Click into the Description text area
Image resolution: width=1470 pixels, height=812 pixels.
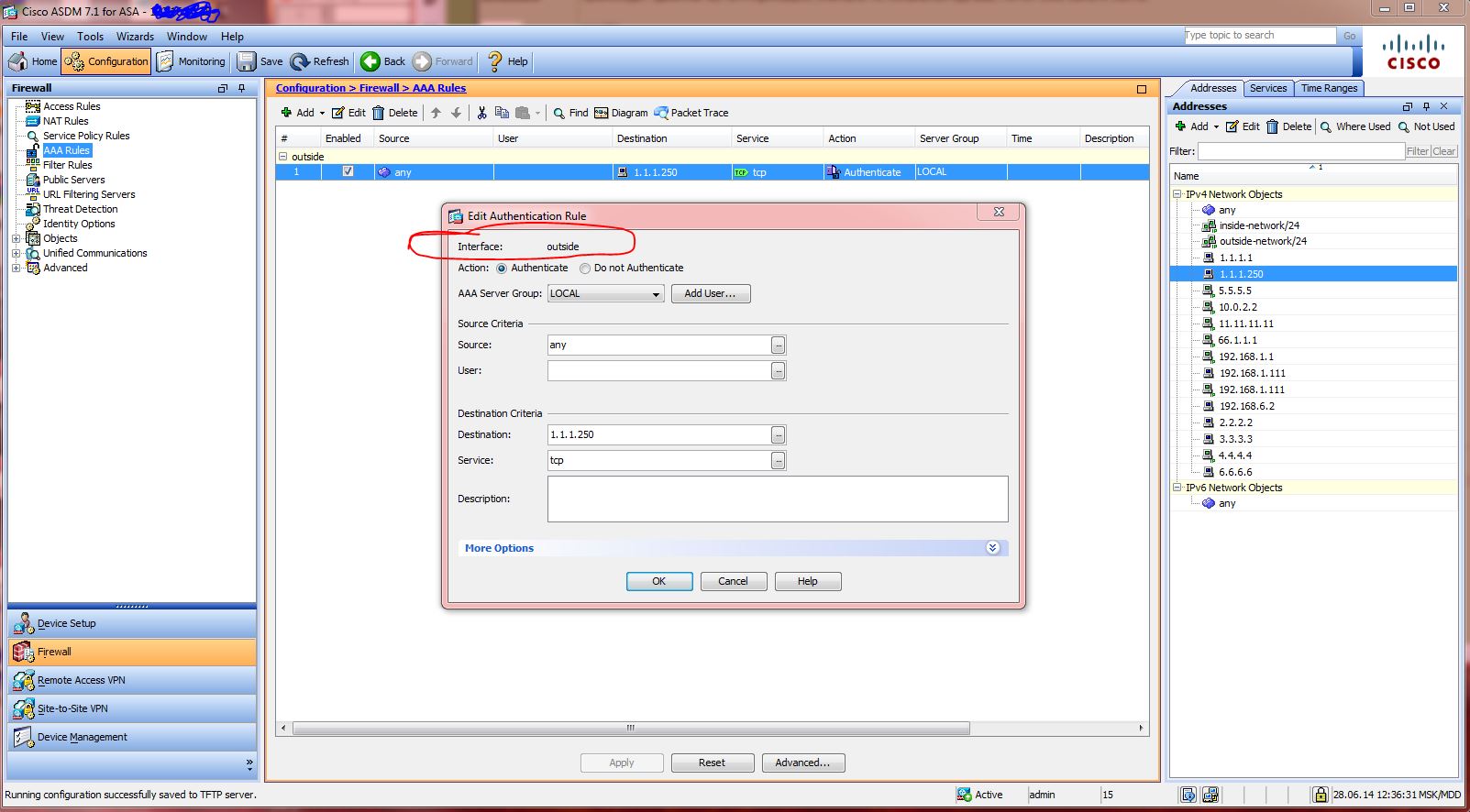point(778,499)
